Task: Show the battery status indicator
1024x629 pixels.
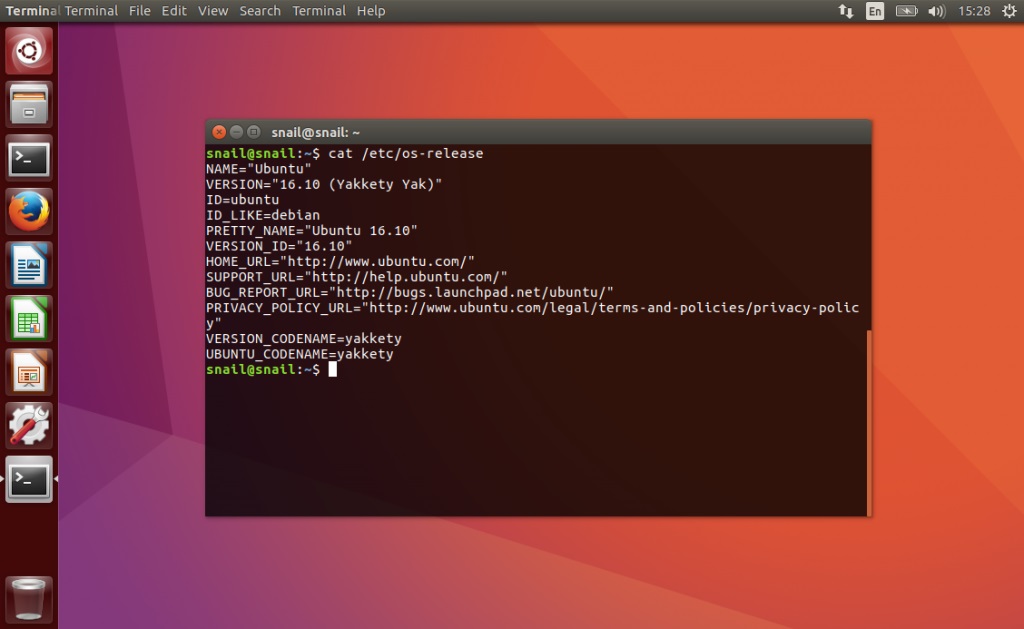Action: (906, 11)
